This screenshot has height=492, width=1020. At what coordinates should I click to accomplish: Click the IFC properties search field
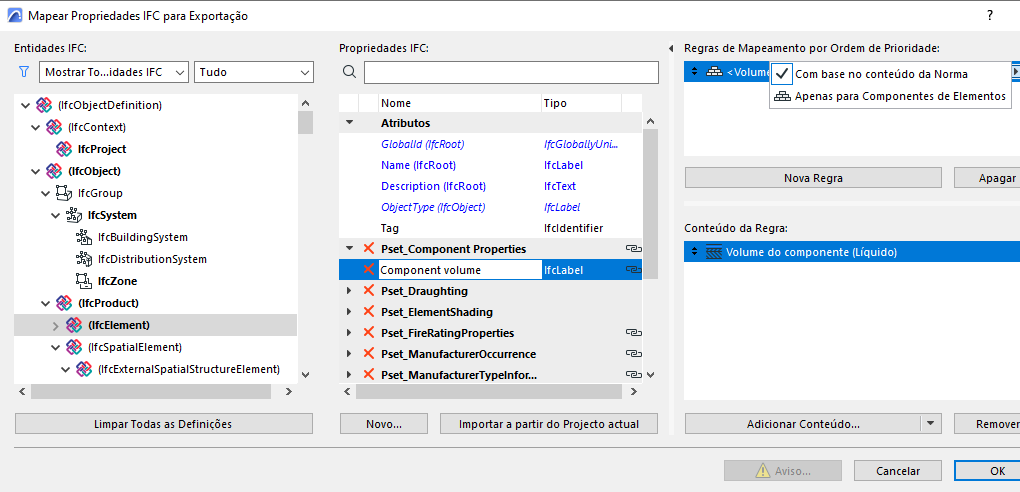[x=511, y=72]
